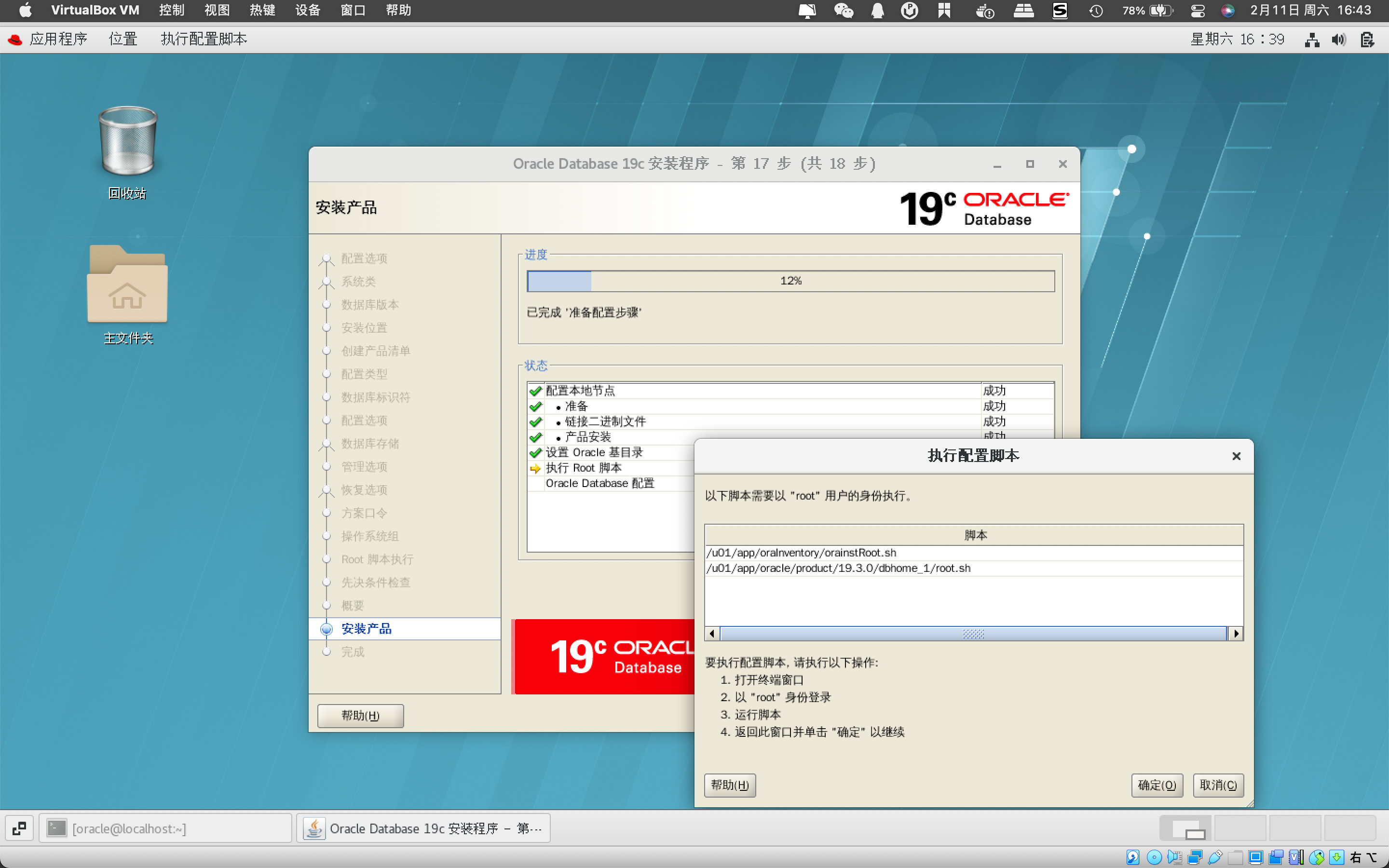Select the dbhome_1/root.sh script row
Image resolution: width=1389 pixels, height=868 pixels.
973,569
